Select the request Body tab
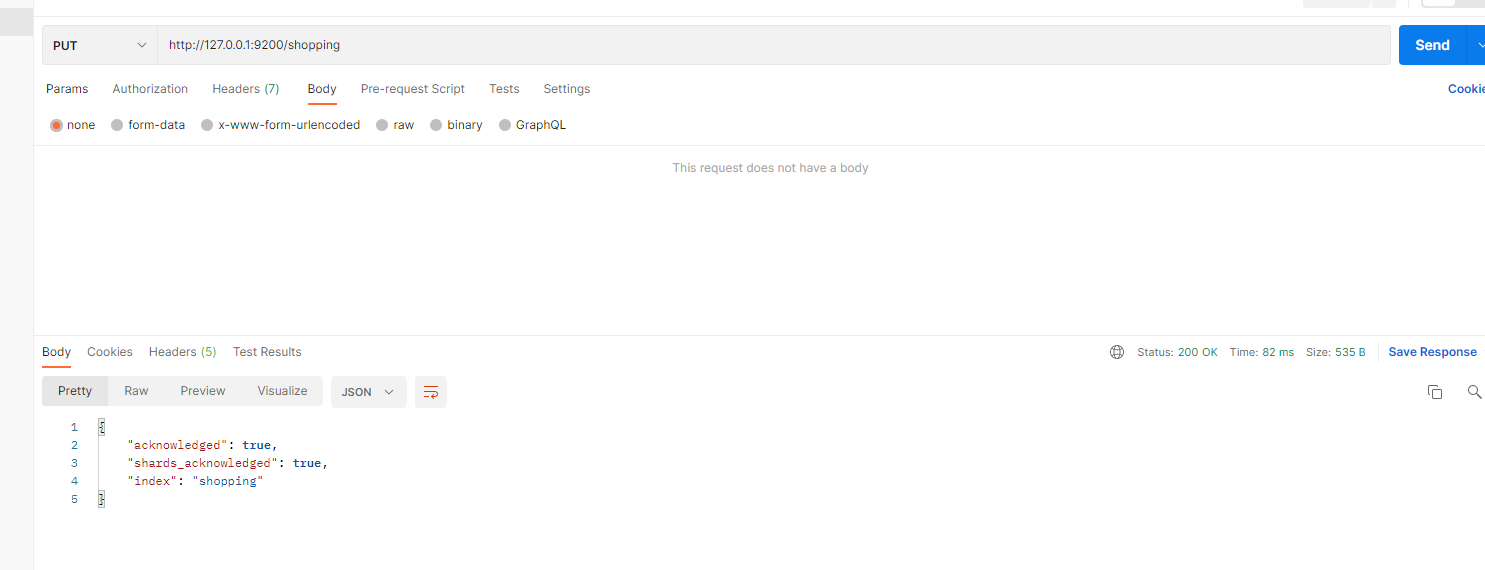The height and width of the screenshot is (570, 1485). click(322, 89)
